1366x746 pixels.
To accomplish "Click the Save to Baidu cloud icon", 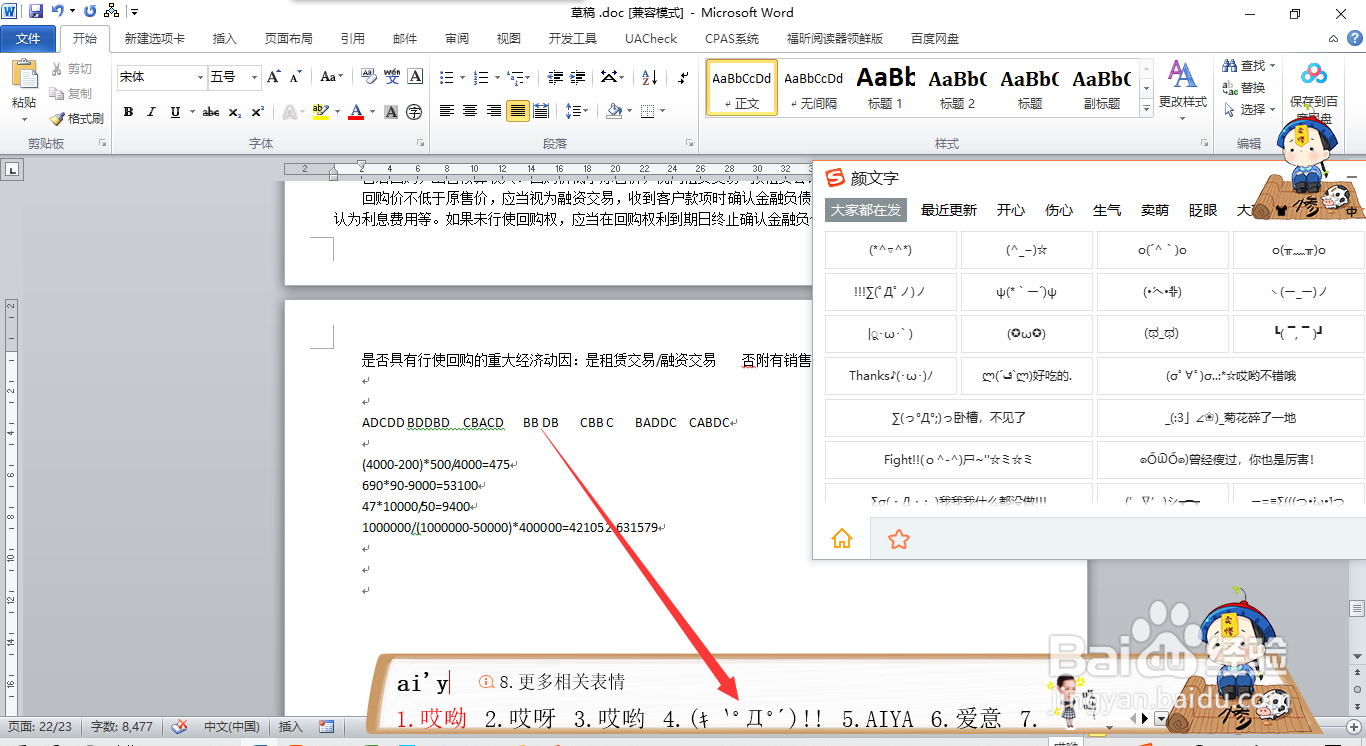I will 1313,72.
